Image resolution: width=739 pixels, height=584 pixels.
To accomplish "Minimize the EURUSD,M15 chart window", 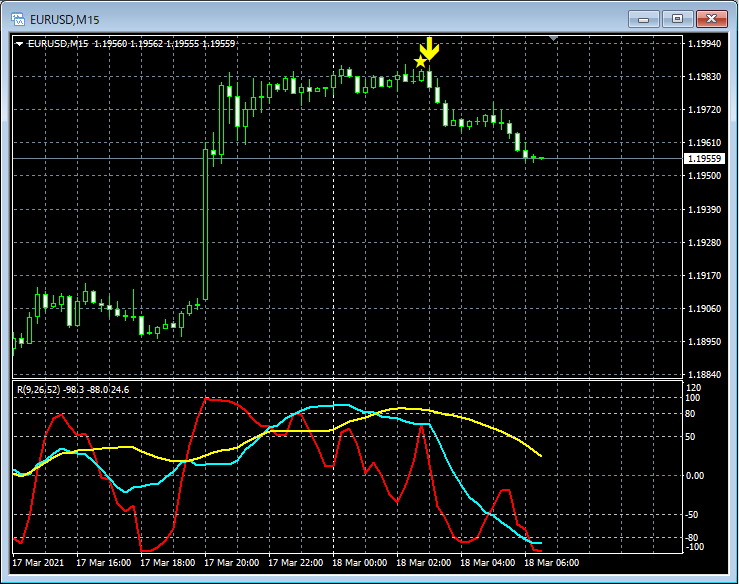I will pyautogui.click(x=643, y=19).
